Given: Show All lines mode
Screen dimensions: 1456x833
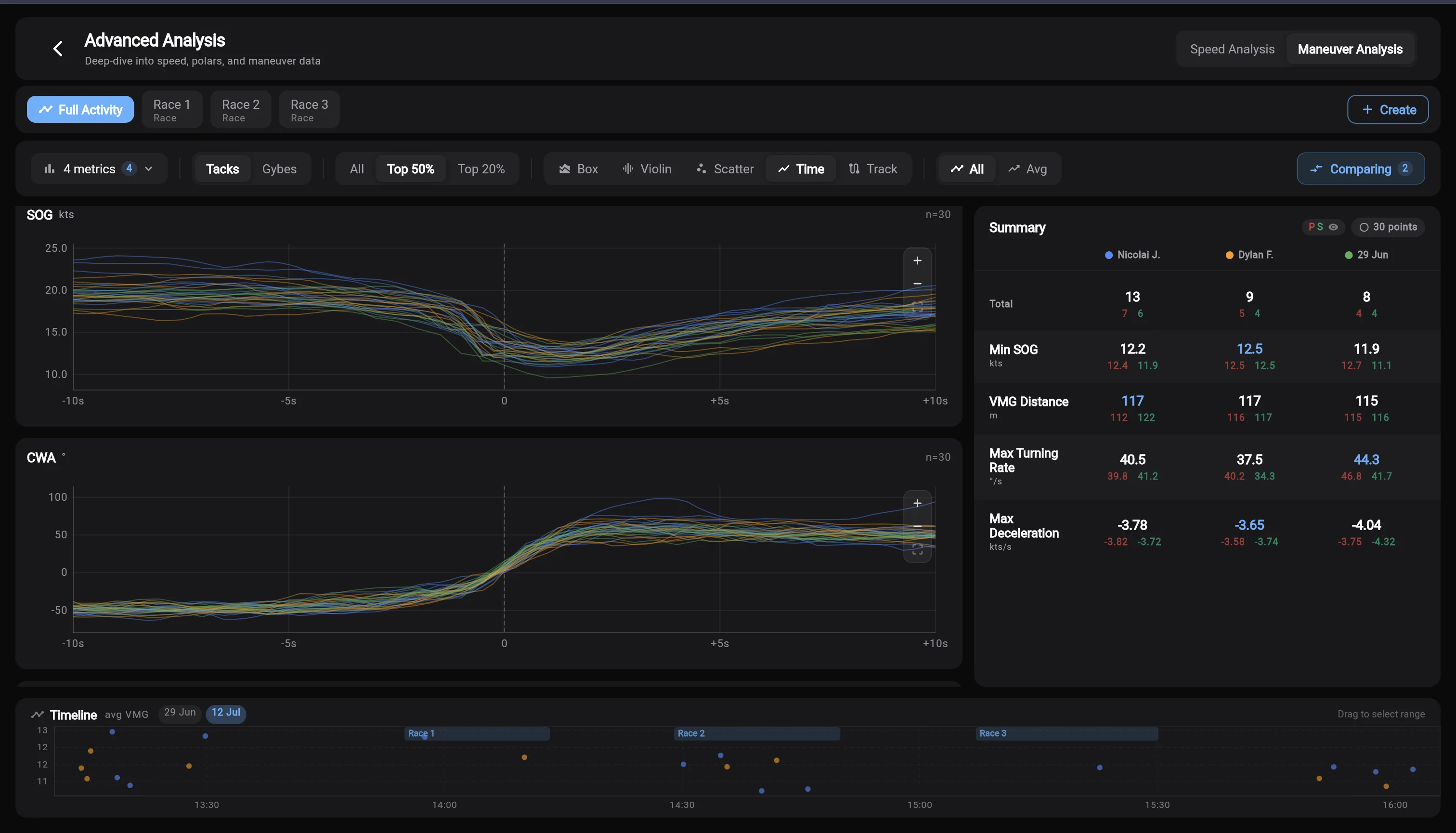Looking at the screenshot, I should [967, 169].
